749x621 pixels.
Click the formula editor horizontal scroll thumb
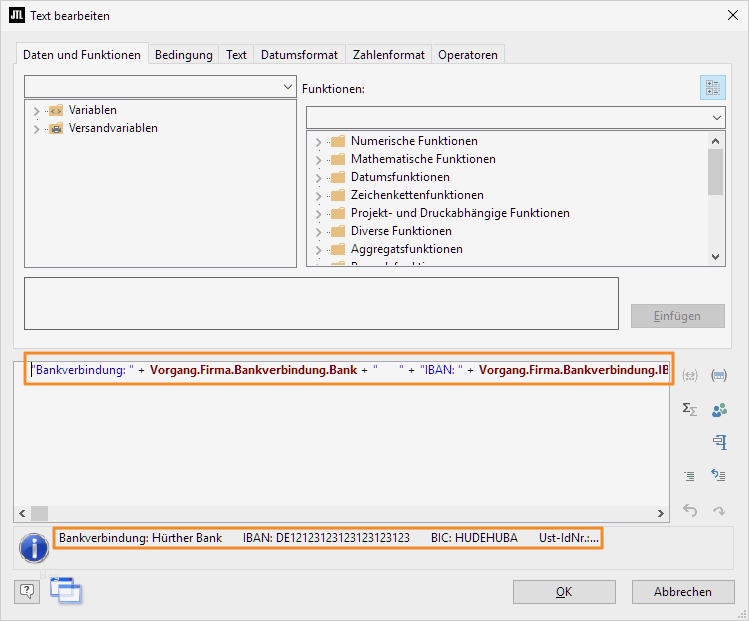pos(40,514)
